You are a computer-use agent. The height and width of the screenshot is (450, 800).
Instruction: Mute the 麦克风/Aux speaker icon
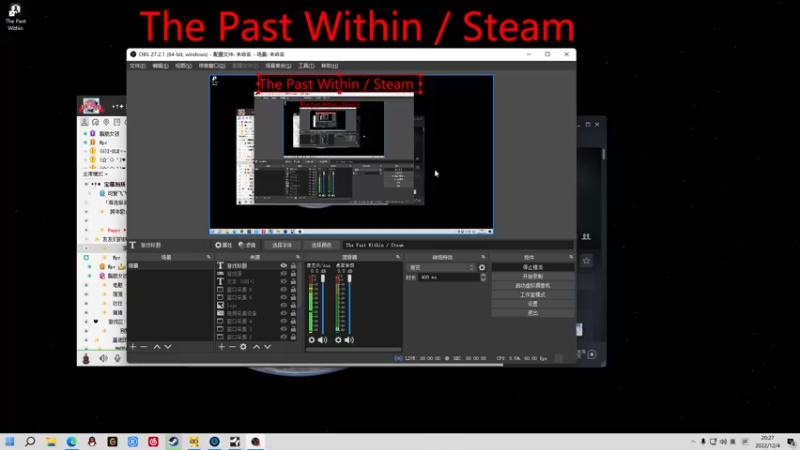(x=322, y=340)
